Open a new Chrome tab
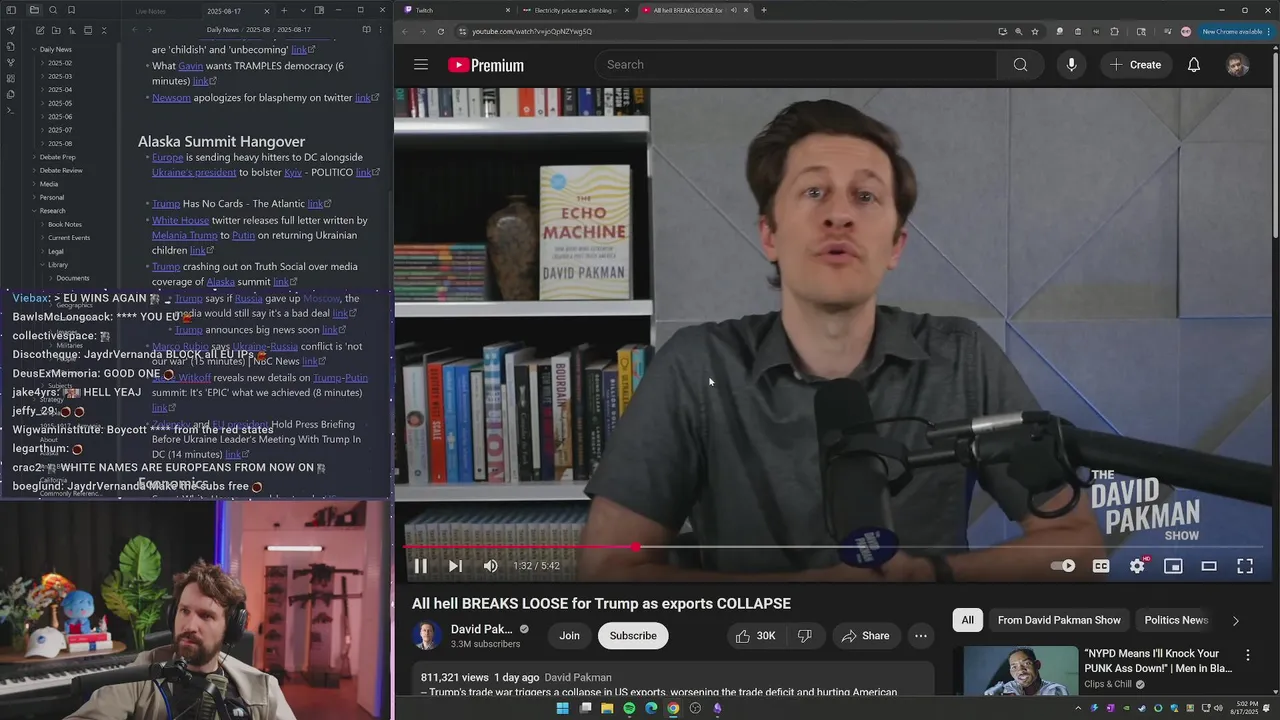Viewport: 1280px width, 720px height. (x=764, y=10)
